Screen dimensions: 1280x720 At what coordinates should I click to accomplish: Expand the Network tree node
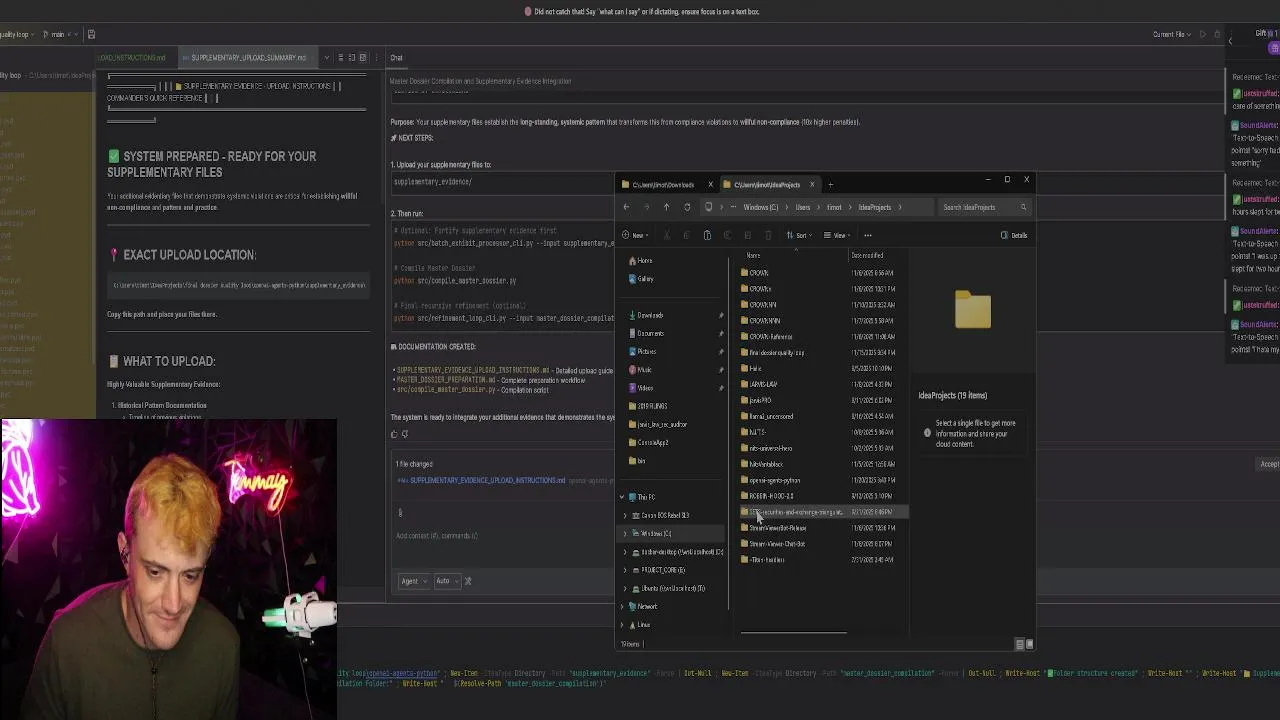pyautogui.click(x=621, y=606)
